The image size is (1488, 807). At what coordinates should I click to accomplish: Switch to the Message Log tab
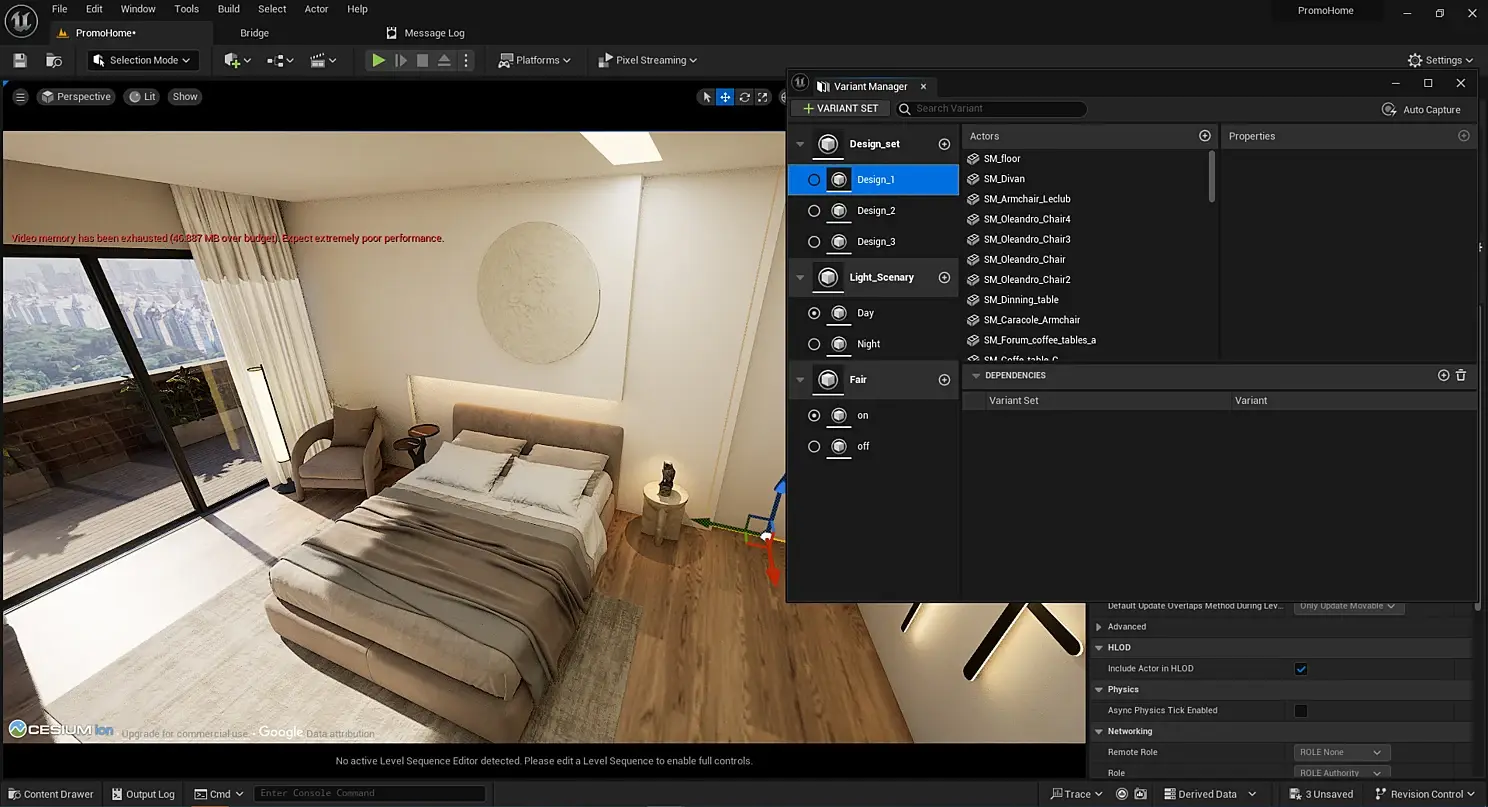tap(426, 33)
